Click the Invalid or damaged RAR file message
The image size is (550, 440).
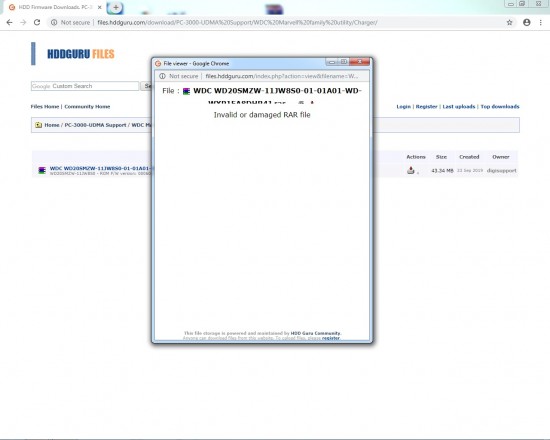pyautogui.click(x=262, y=115)
